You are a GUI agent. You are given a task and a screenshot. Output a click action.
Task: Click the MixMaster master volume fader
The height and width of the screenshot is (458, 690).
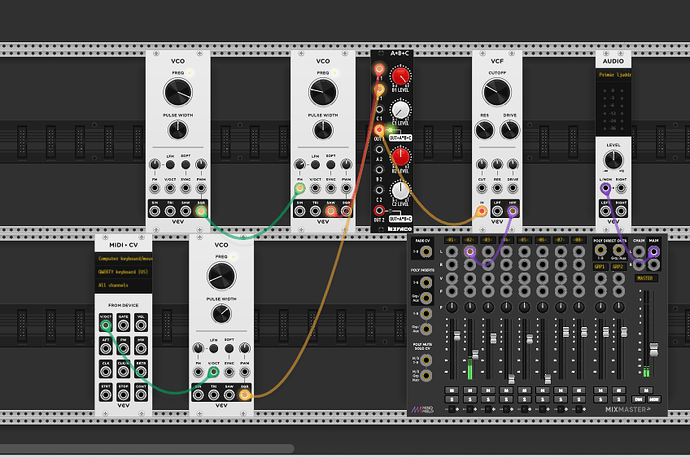(655, 350)
